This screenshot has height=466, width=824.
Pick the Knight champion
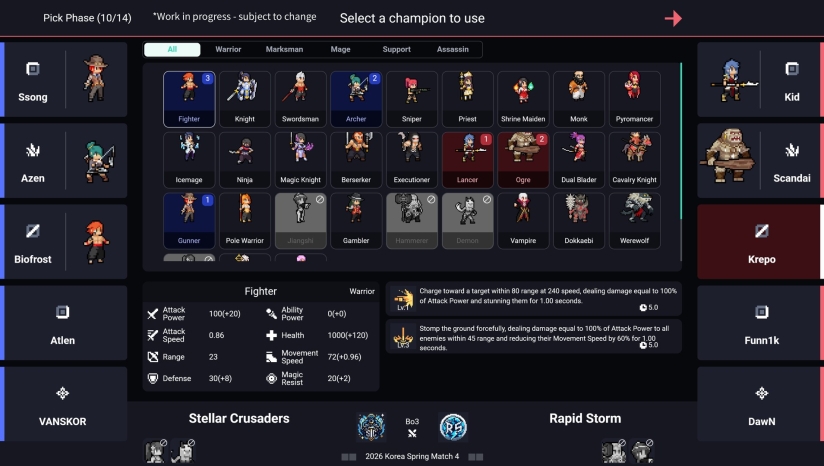pos(245,99)
